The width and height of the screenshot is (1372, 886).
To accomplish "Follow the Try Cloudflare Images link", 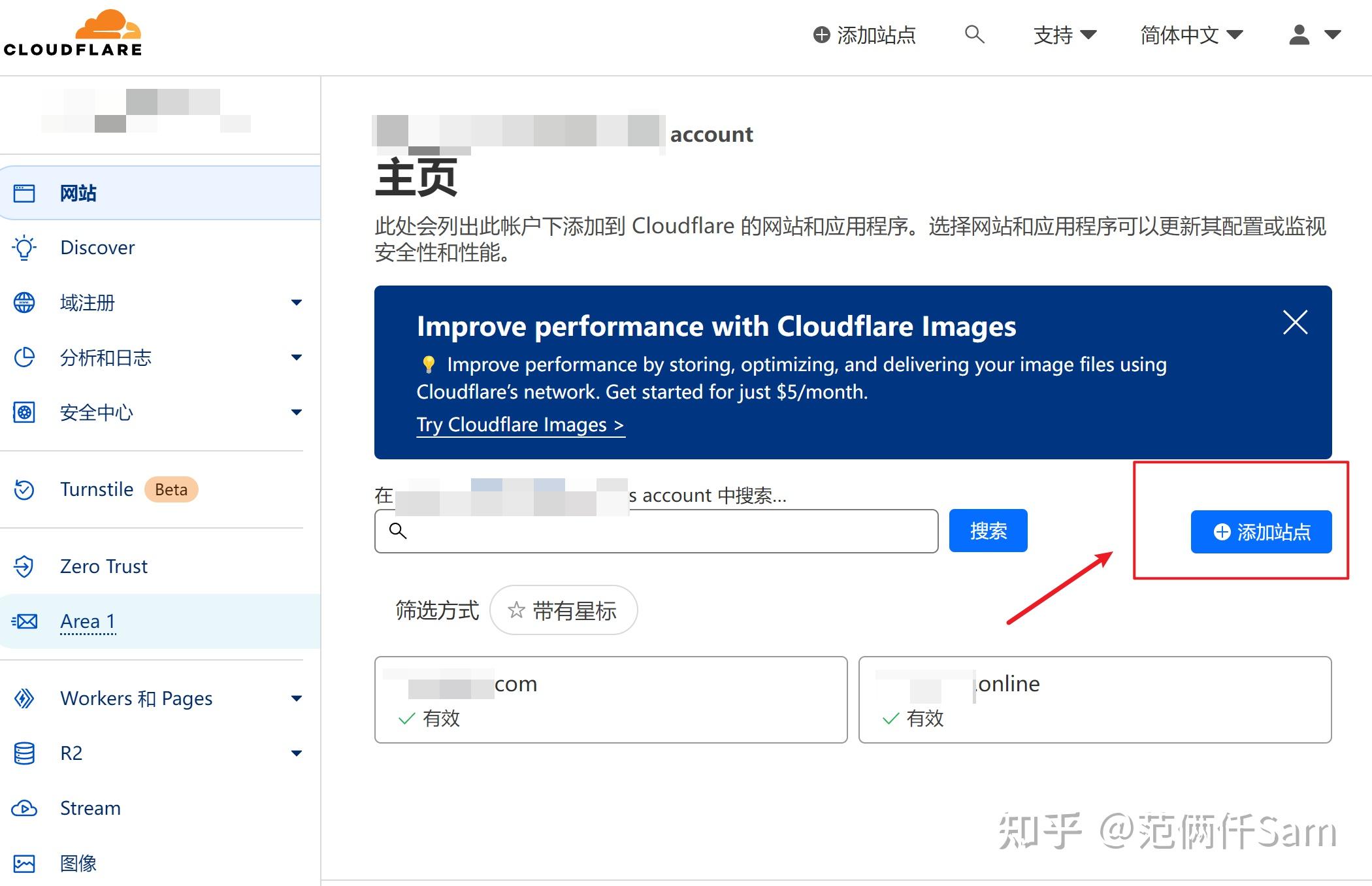I will (x=521, y=425).
